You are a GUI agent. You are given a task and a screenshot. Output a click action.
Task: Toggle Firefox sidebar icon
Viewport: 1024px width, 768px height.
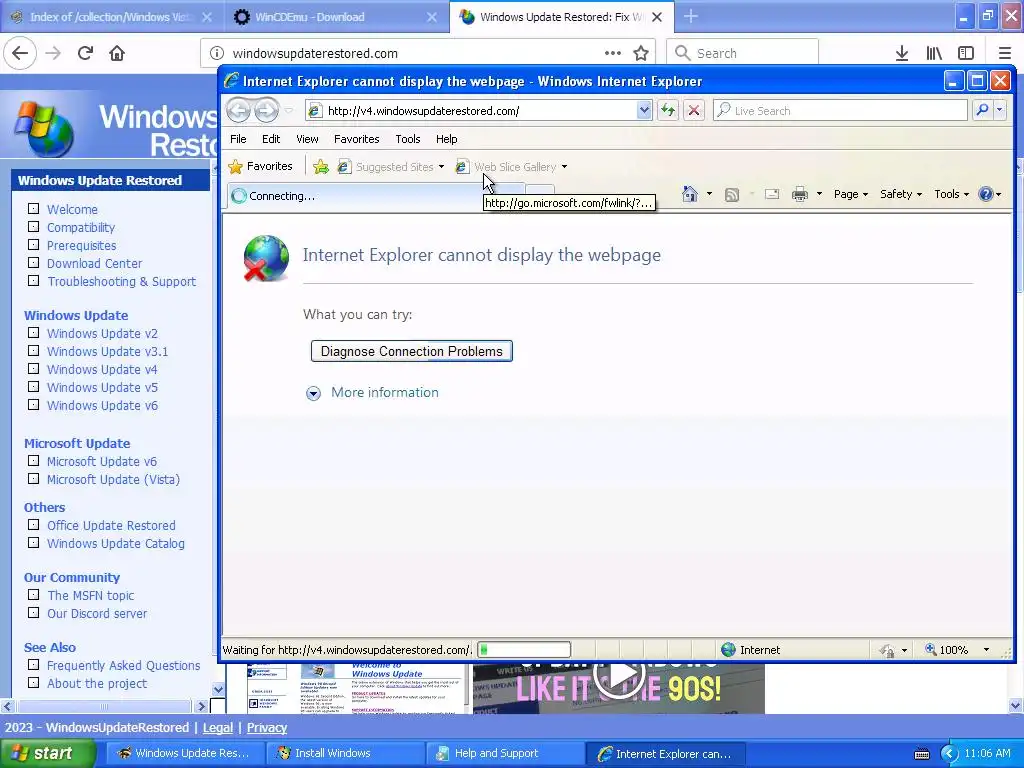click(966, 54)
